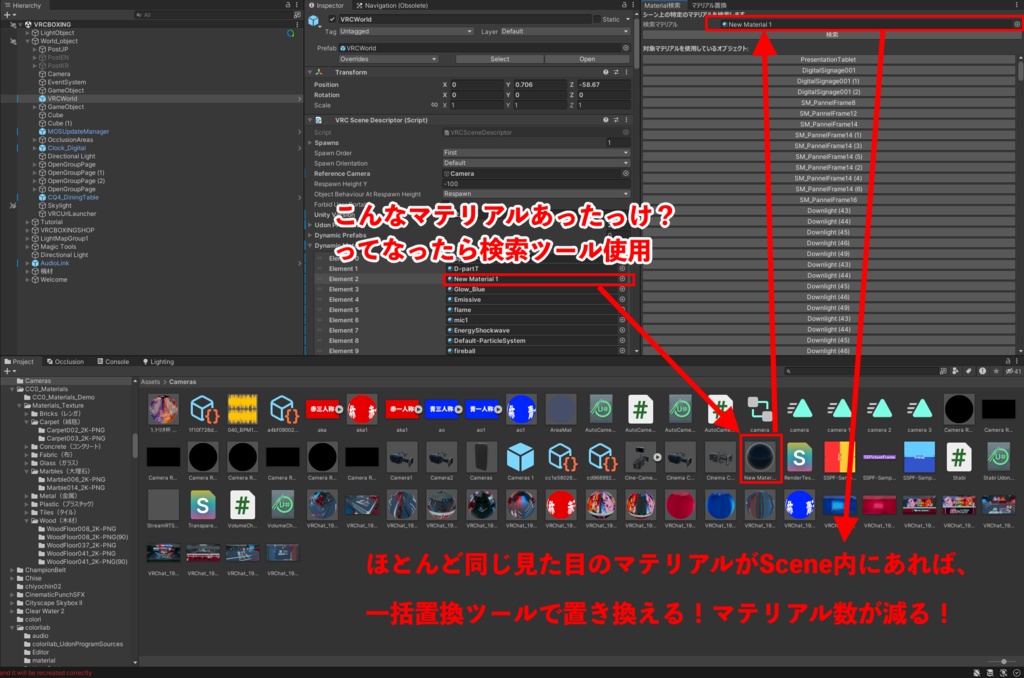Select the Transform component icon in Inspector

(320, 72)
